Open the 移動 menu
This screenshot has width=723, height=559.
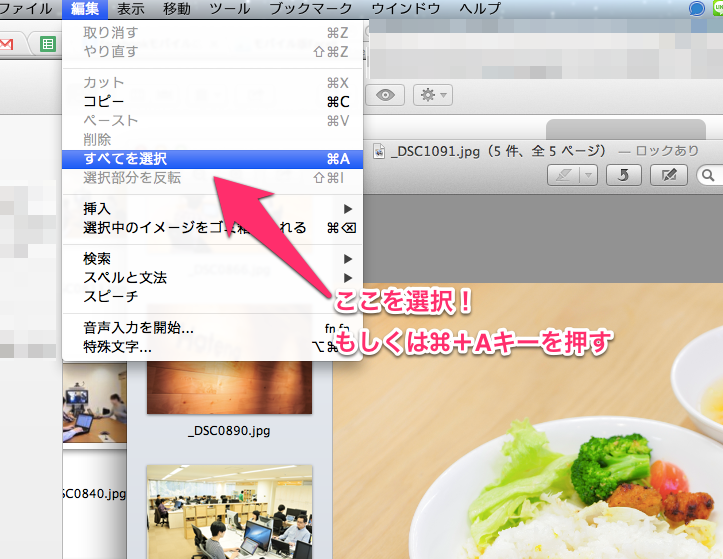(177, 8)
